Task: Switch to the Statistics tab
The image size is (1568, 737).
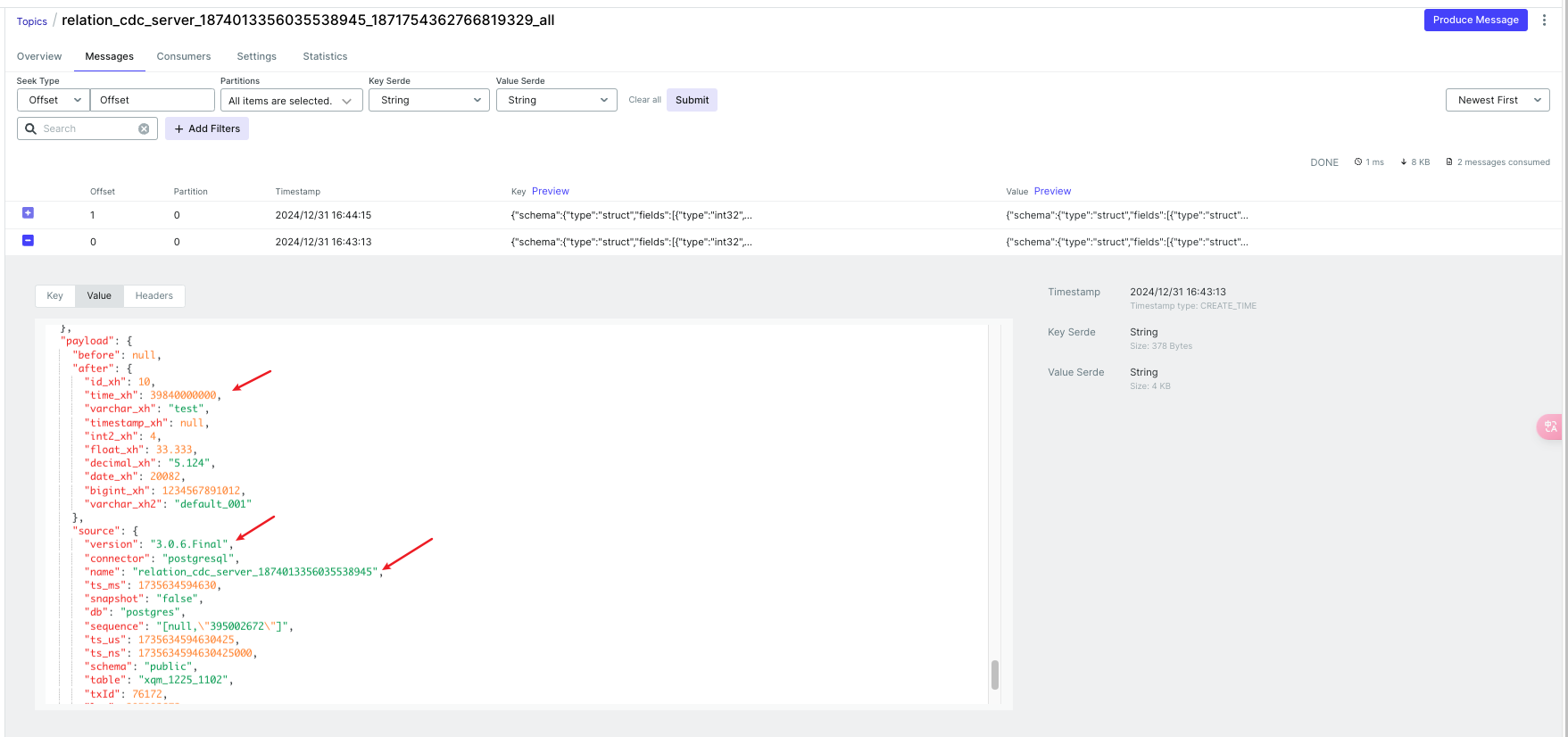Action: (325, 56)
